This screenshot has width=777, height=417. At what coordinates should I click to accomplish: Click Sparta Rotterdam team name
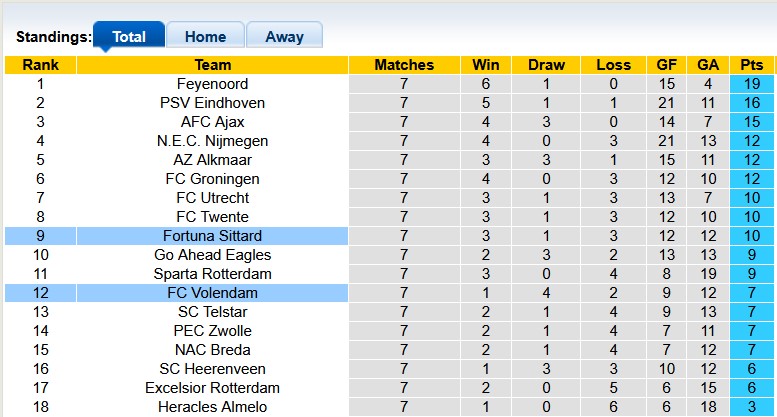pos(212,274)
